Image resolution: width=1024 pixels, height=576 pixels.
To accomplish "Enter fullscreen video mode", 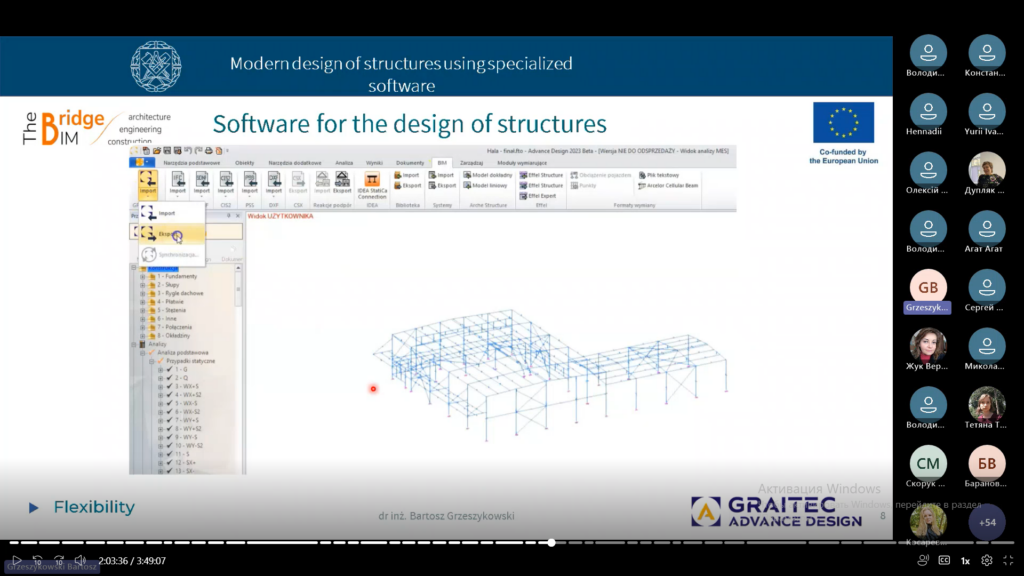I will (1008, 561).
